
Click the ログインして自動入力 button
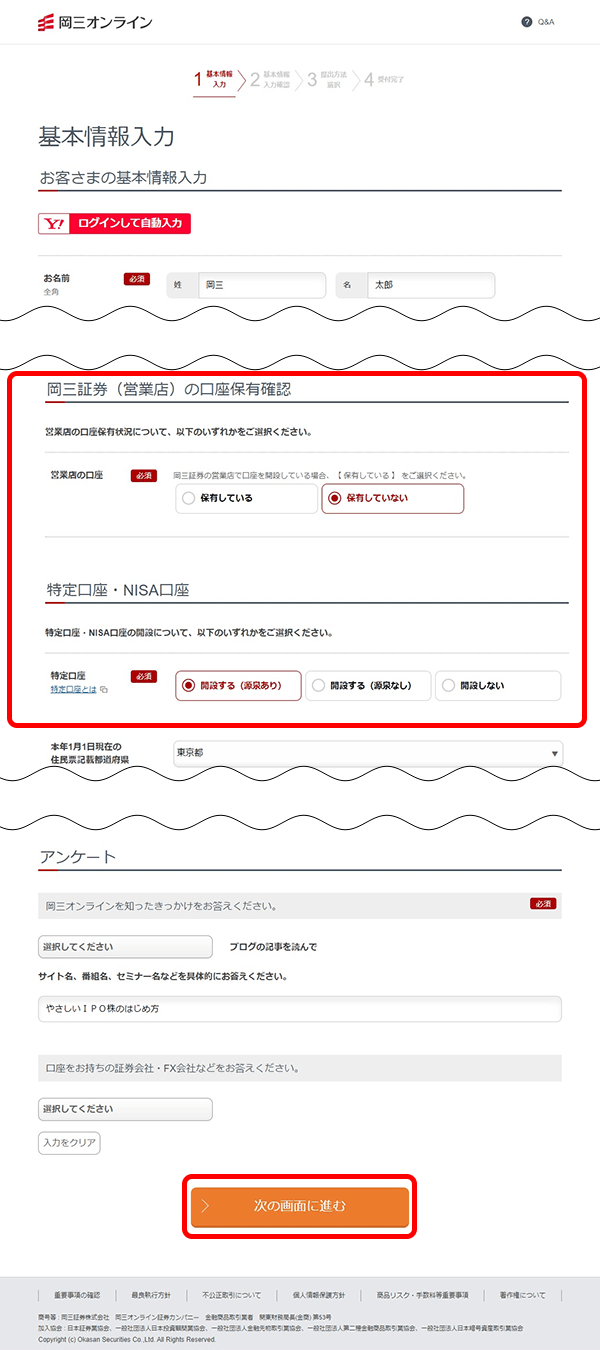pos(129,224)
